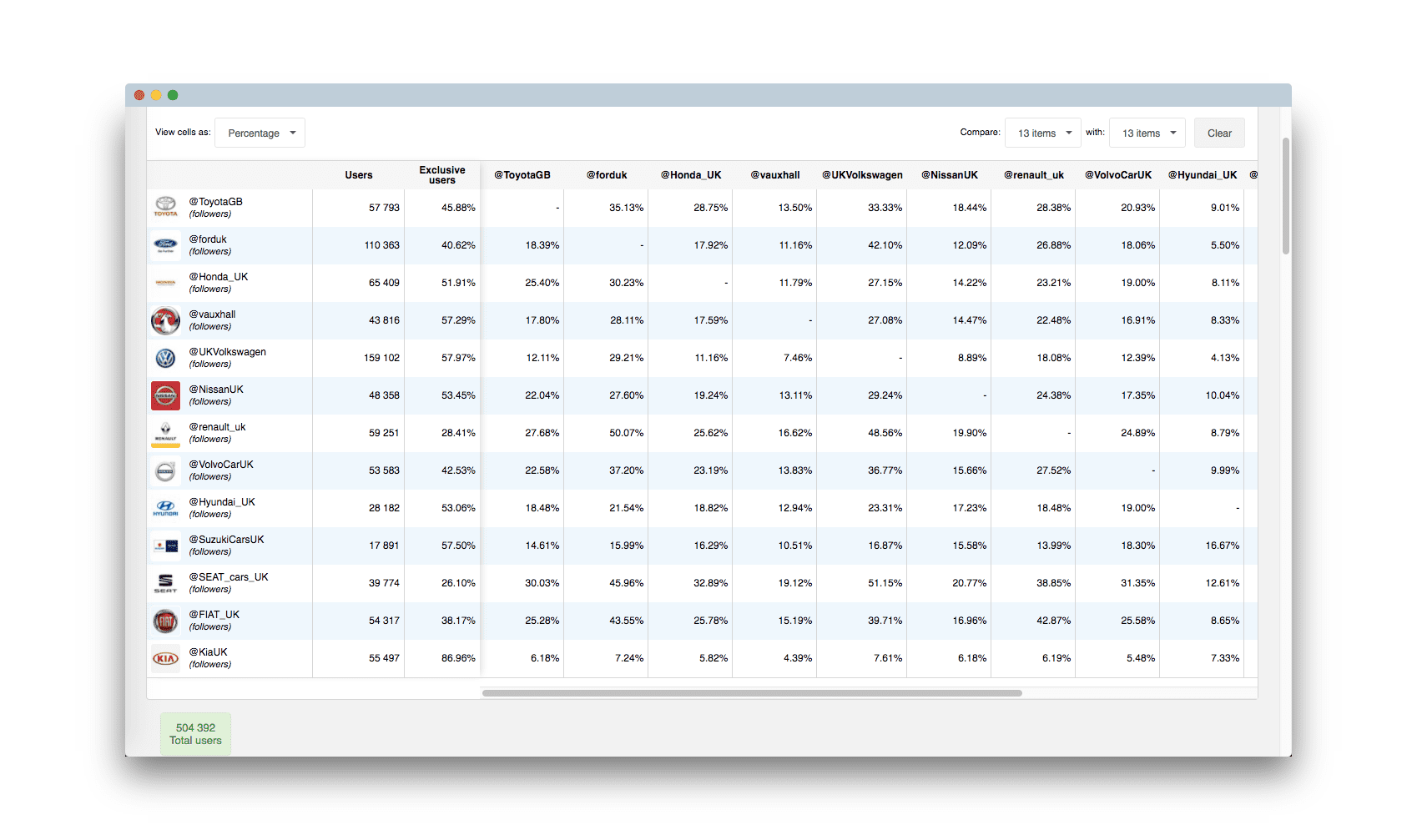Sort by the Users column header
This screenshot has height=840, width=1417.
pyautogui.click(x=359, y=175)
